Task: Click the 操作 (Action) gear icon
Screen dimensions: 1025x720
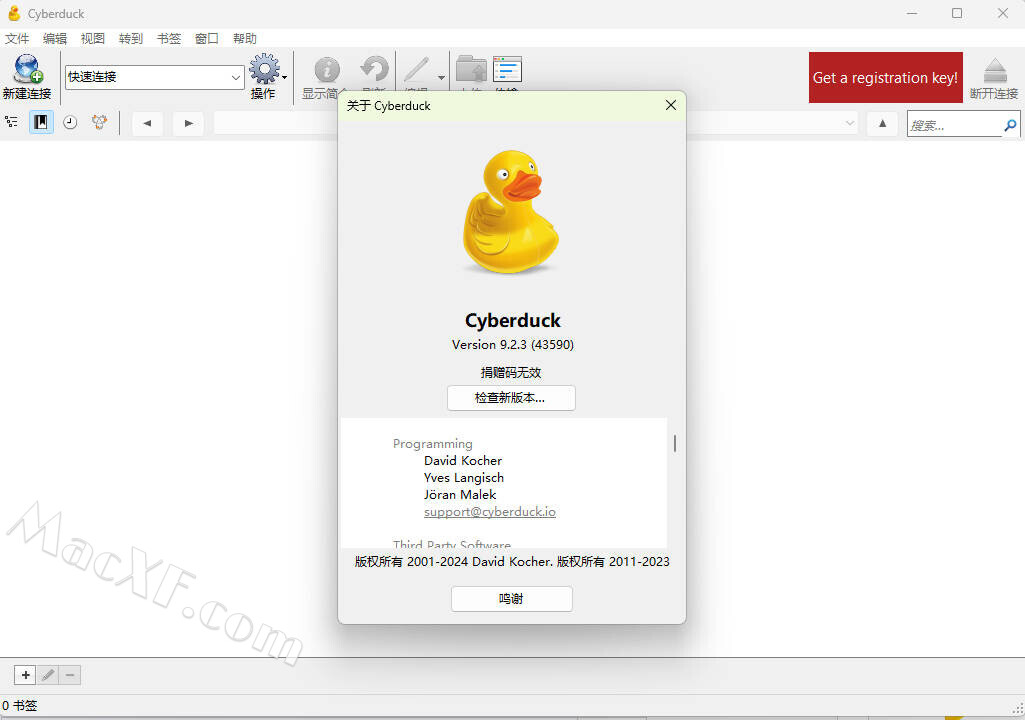Action: coord(264,70)
